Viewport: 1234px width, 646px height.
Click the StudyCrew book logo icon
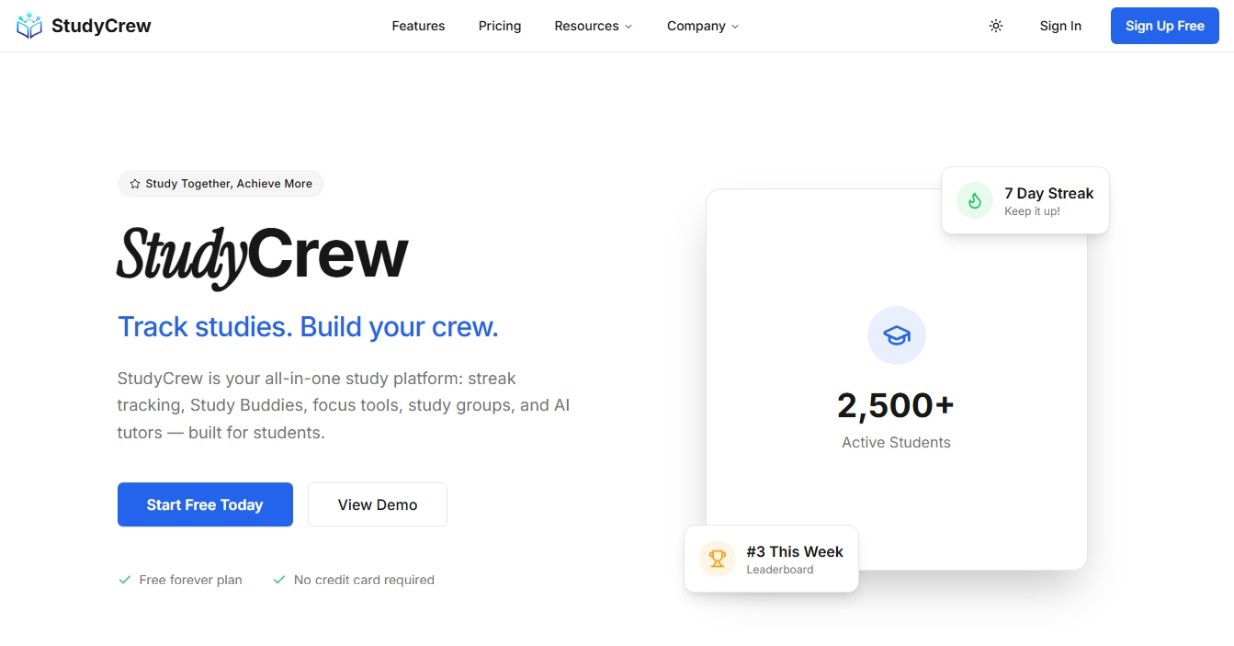pyautogui.click(x=30, y=26)
